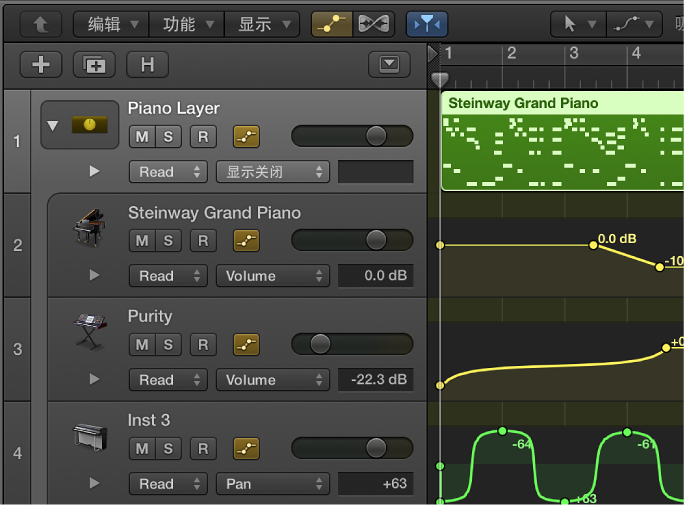This screenshot has height=506, width=684.
Task: Open Read automation mode menu on Piano Layer
Action: coord(168,171)
